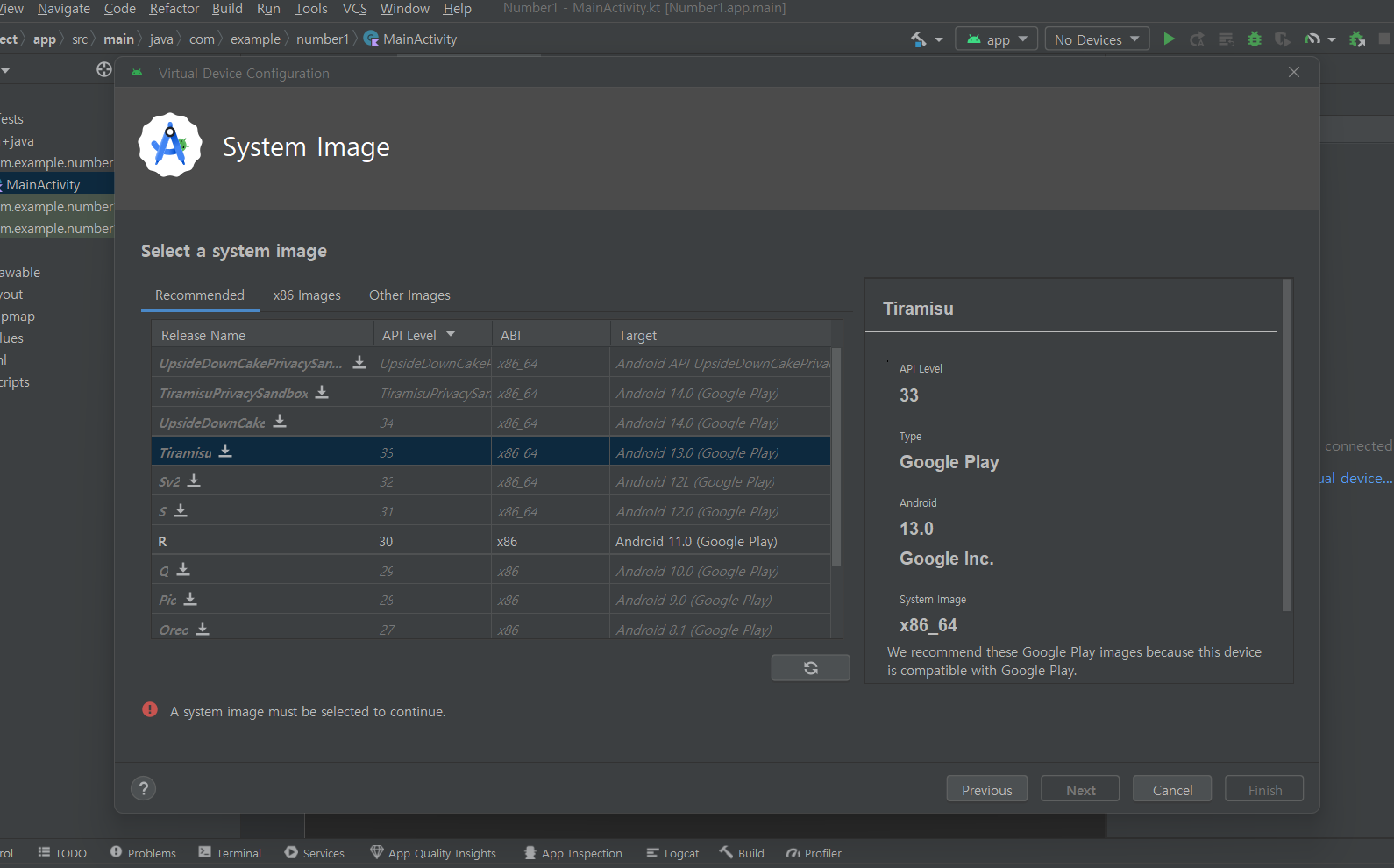Click the green Debug app bug icon
The image size is (1394, 868).
(x=1255, y=39)
